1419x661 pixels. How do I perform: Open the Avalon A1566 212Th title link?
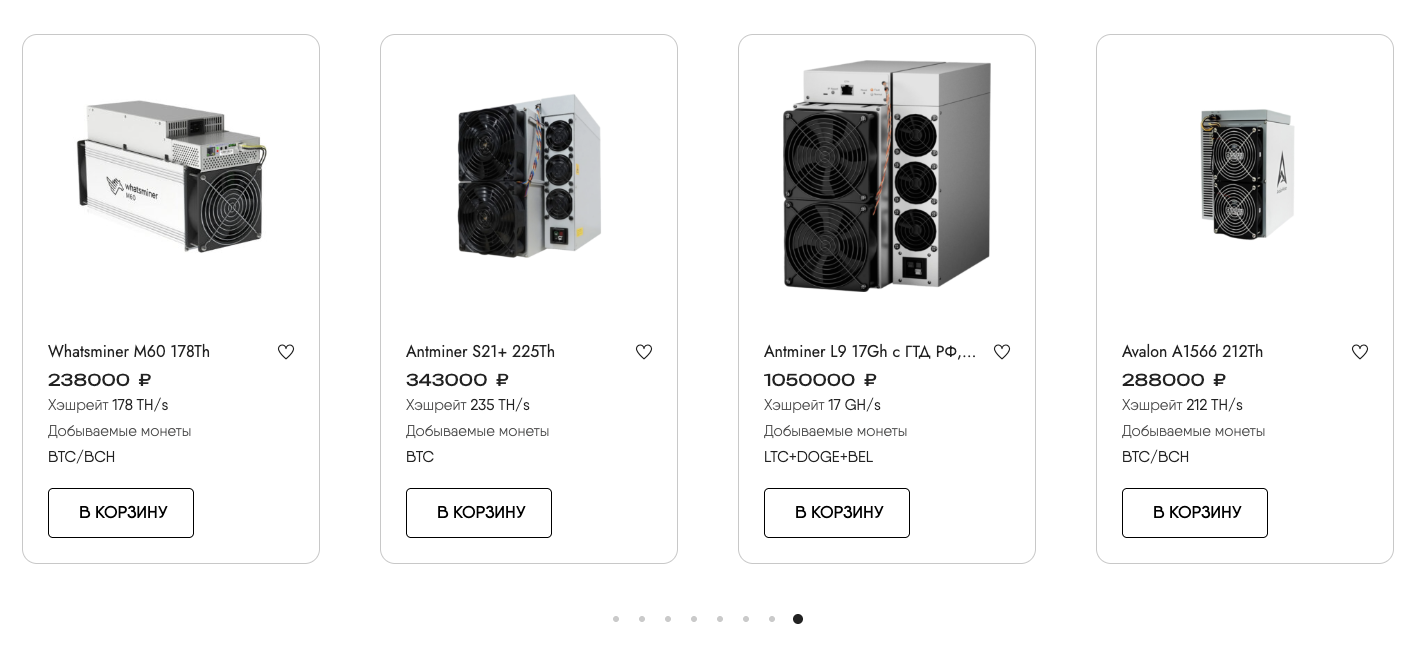click(x=1192, y=352)
